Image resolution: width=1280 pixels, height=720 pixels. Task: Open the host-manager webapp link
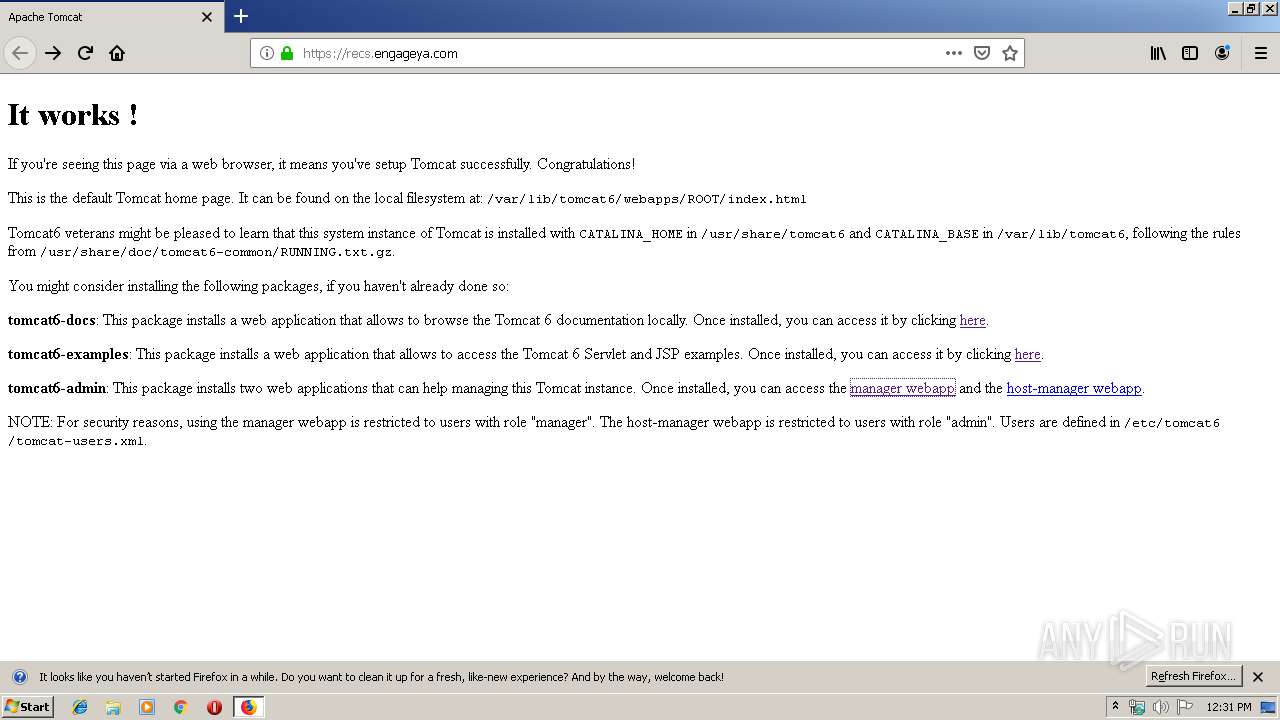[x=1074, y=388]
